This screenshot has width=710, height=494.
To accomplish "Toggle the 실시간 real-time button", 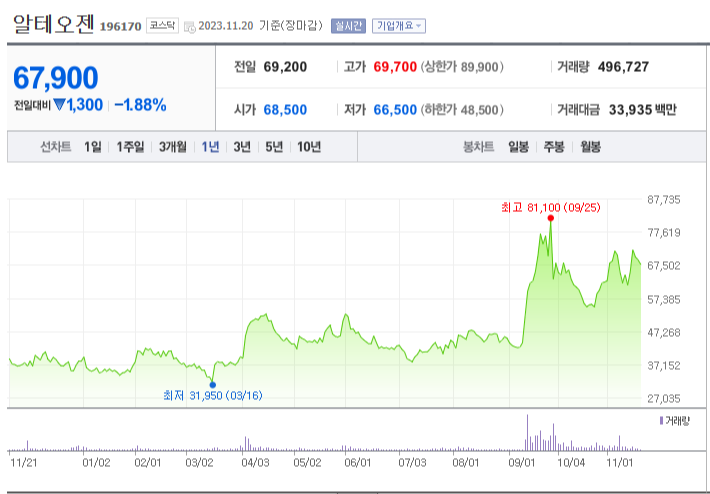I will coord(348,26).
